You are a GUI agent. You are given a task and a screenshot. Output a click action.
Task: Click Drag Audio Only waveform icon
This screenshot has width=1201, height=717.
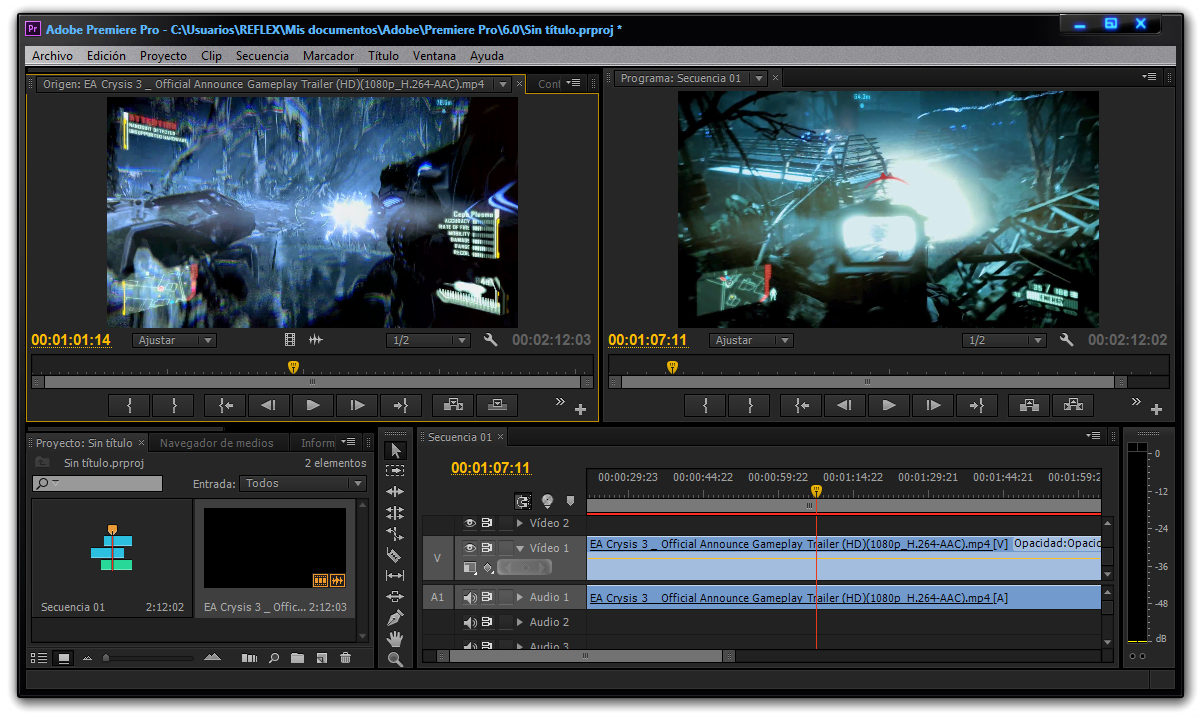point(316,340)
